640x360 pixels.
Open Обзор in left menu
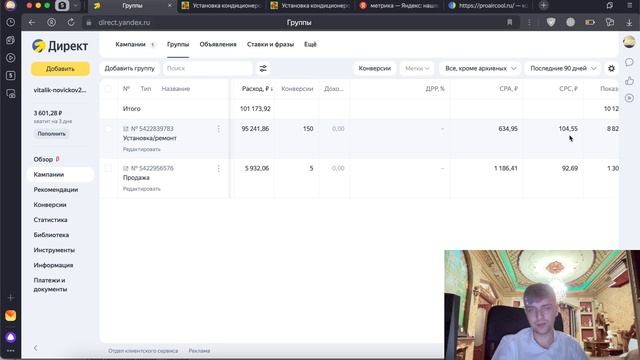[43, 159]
